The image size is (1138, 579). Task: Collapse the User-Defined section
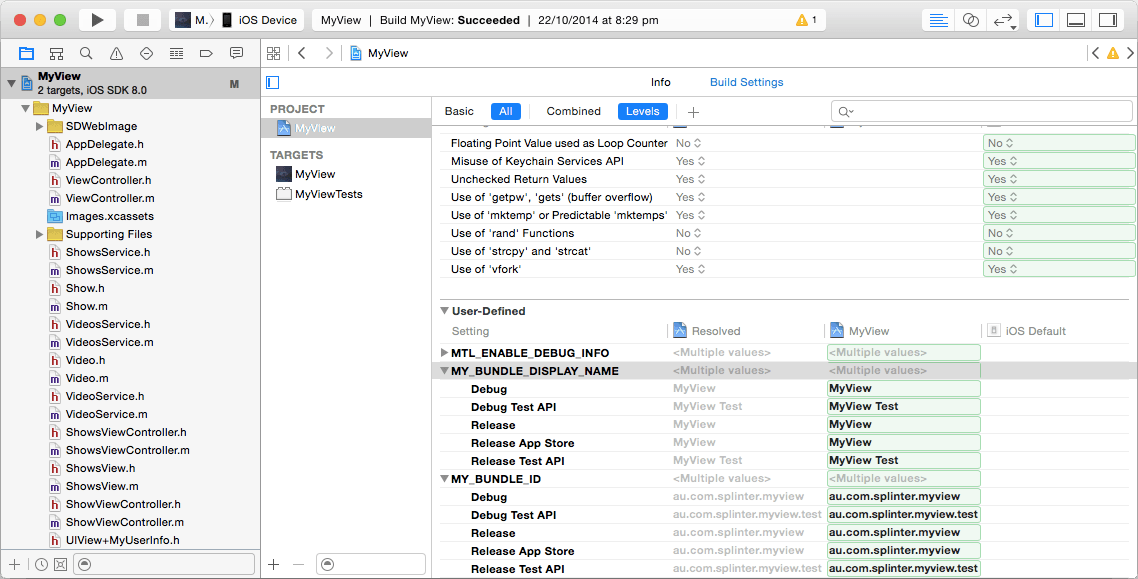pyautogui.click(x=443, y=311)
